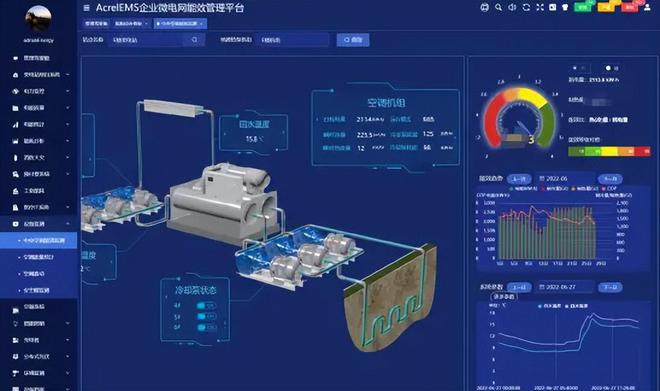Image resolution: width=660 pixels, height=391 pixels.
Task: Click the folder icon in sidebar menu
Action: (x=16, y=108)
